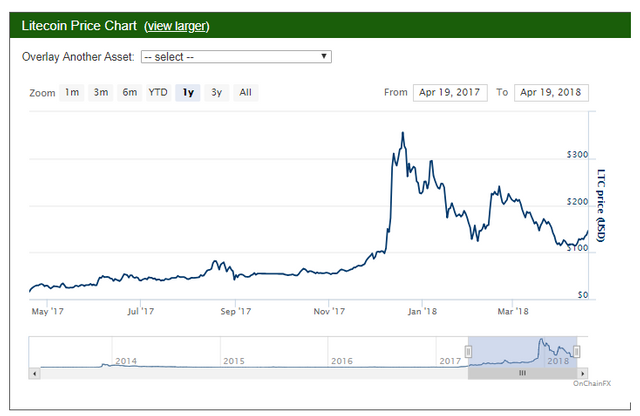Click the 2014 label in navigator

[x=126, y=361]
